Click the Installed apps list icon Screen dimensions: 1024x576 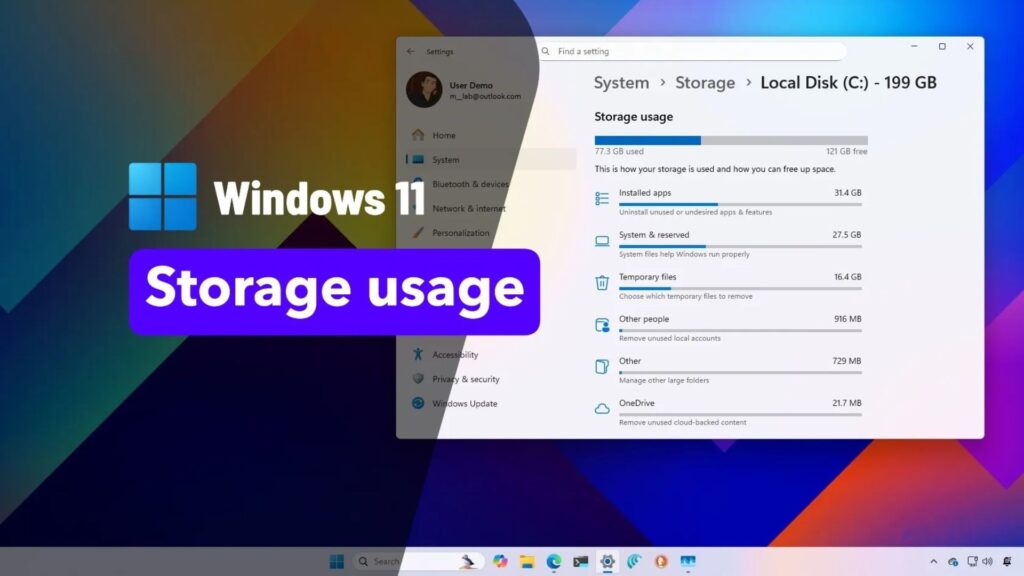point(602,198)
